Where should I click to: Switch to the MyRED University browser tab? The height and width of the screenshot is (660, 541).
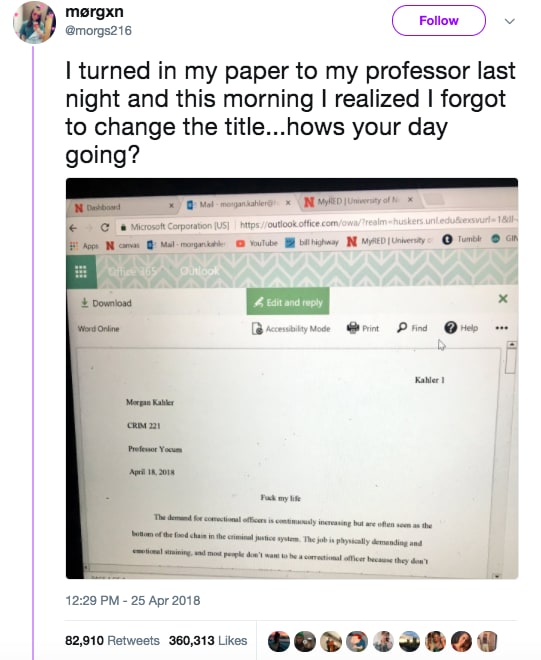click(359, 201)
